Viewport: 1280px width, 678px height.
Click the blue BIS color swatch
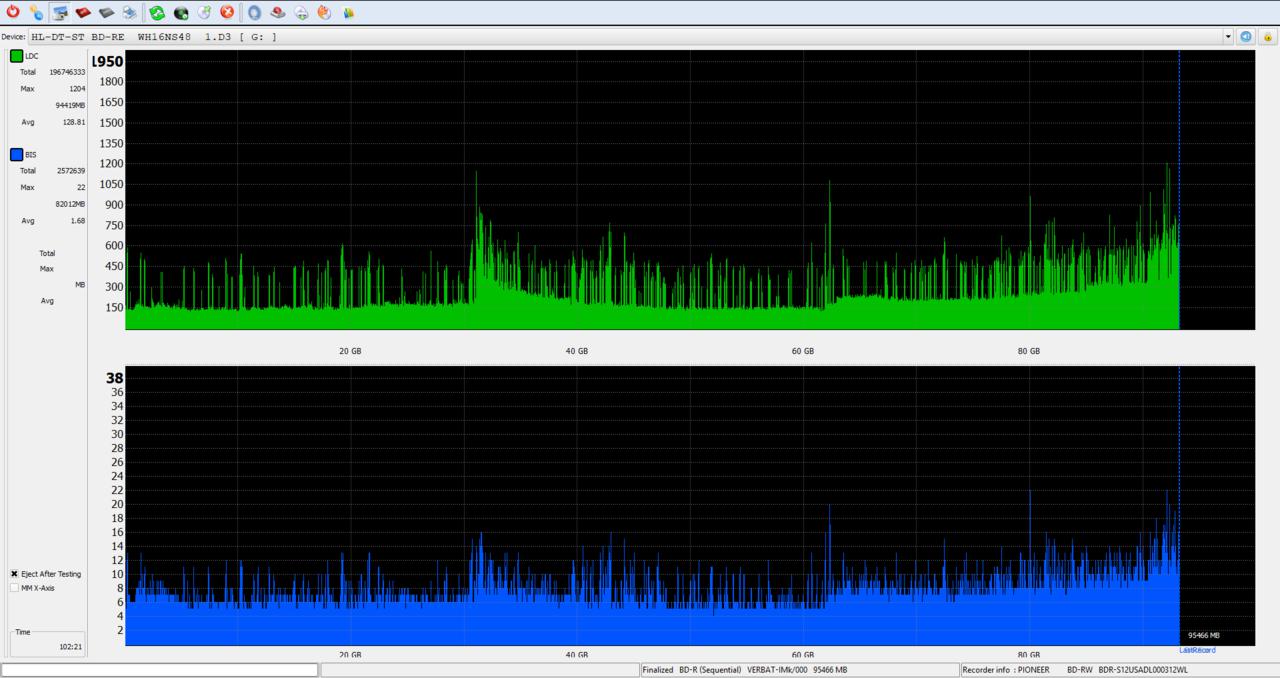pyautogui.click(x=16, y=155)
